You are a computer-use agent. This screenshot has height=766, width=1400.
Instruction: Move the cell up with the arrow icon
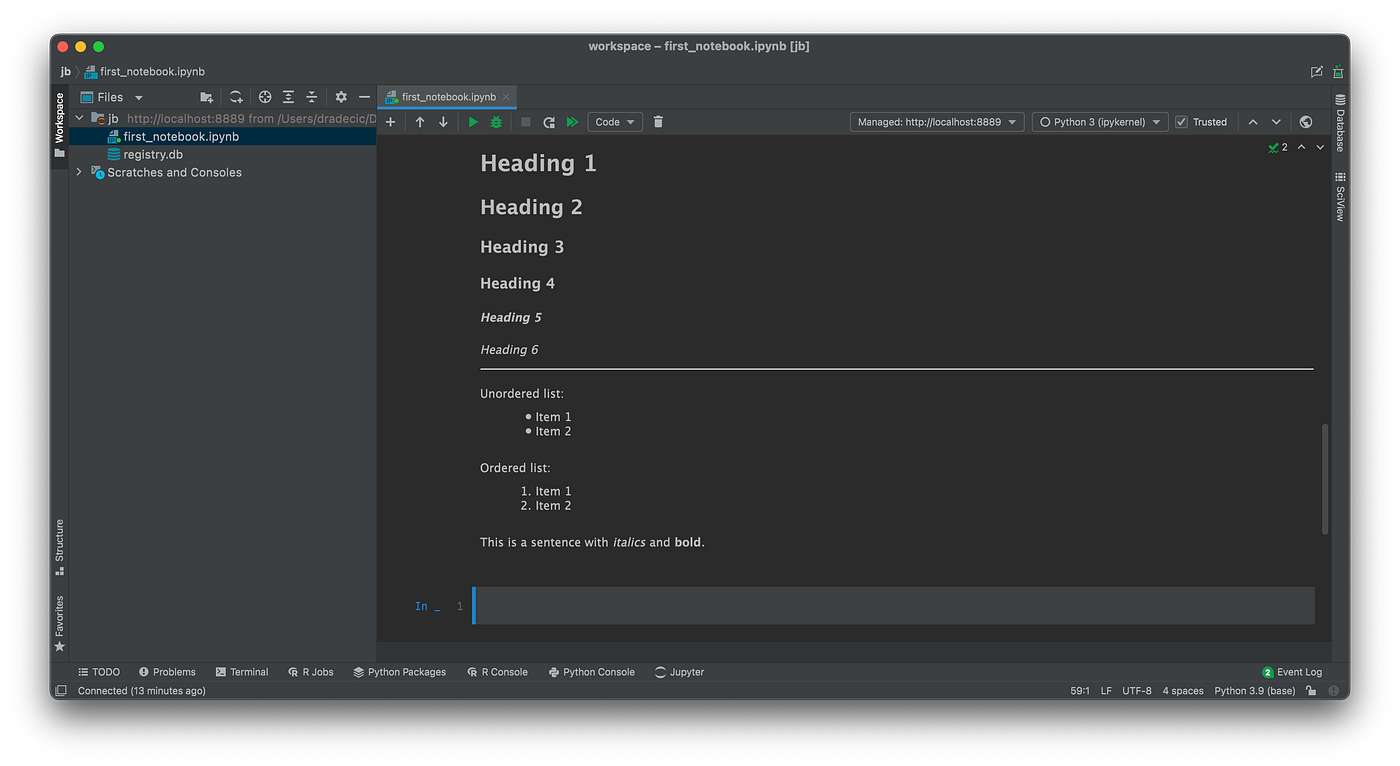click(x=419, y=121)
